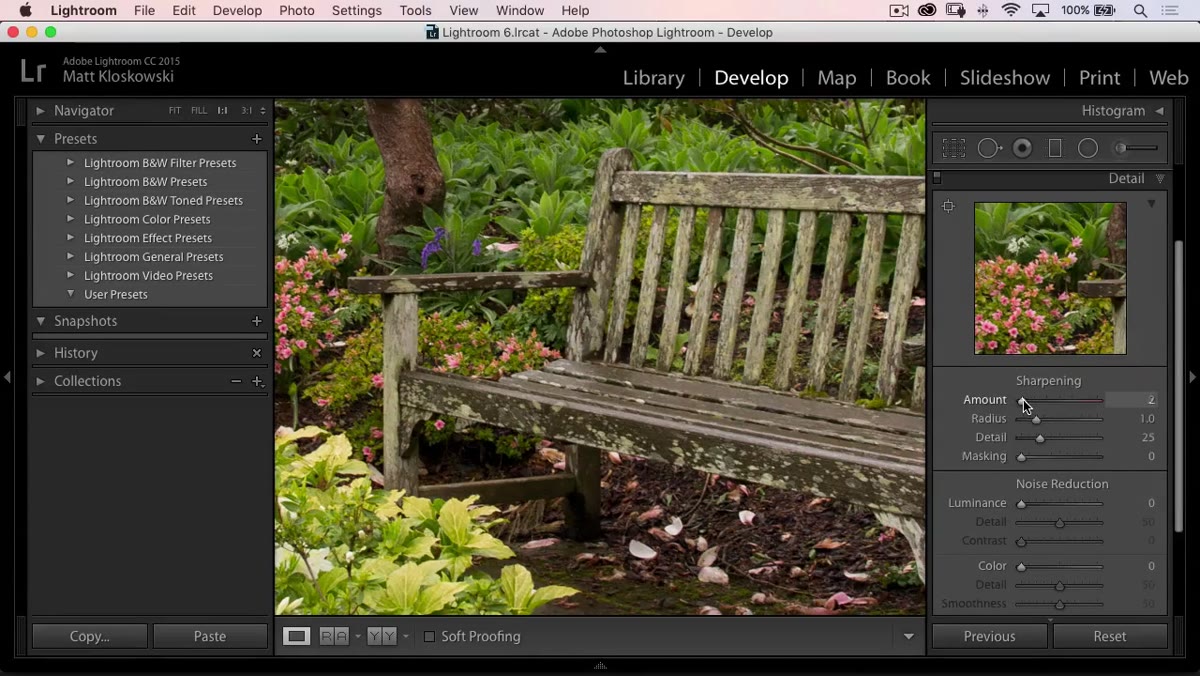The height and width of the screenshot is (676, 1200).
Task: Switch to Library module
Action: pos(654,78)
